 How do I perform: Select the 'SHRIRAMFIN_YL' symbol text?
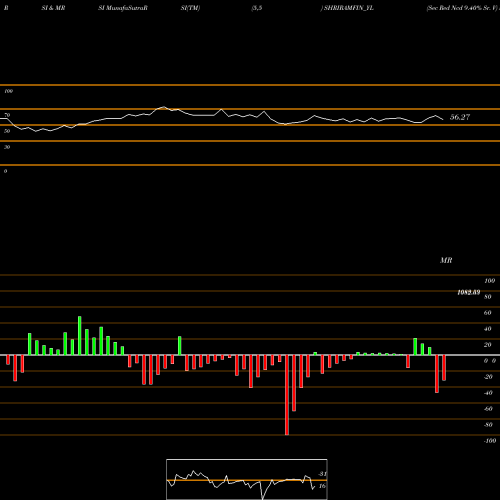(x=349, y=8)
